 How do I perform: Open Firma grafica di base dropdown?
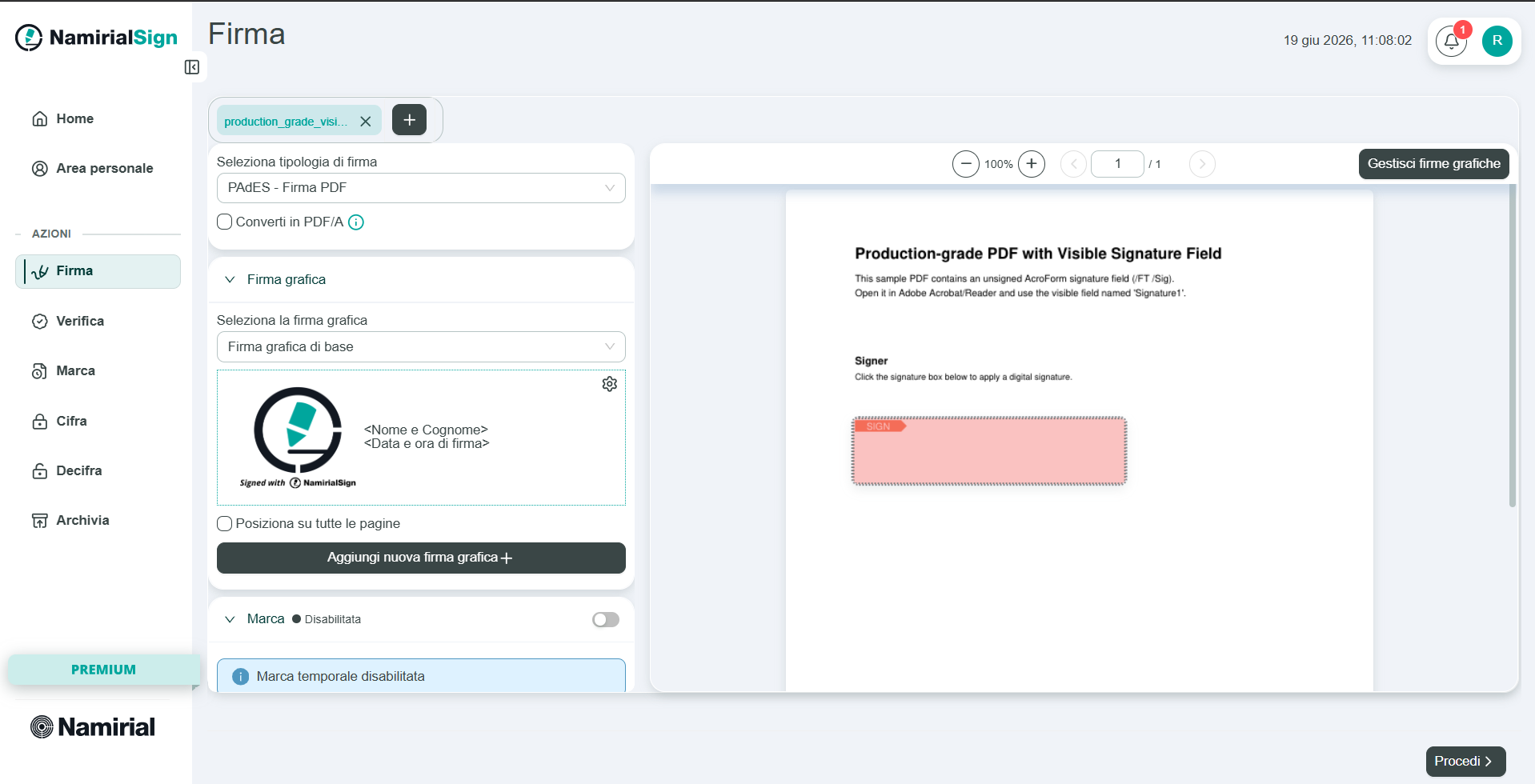pyautogui.click(x=421, y=346)
